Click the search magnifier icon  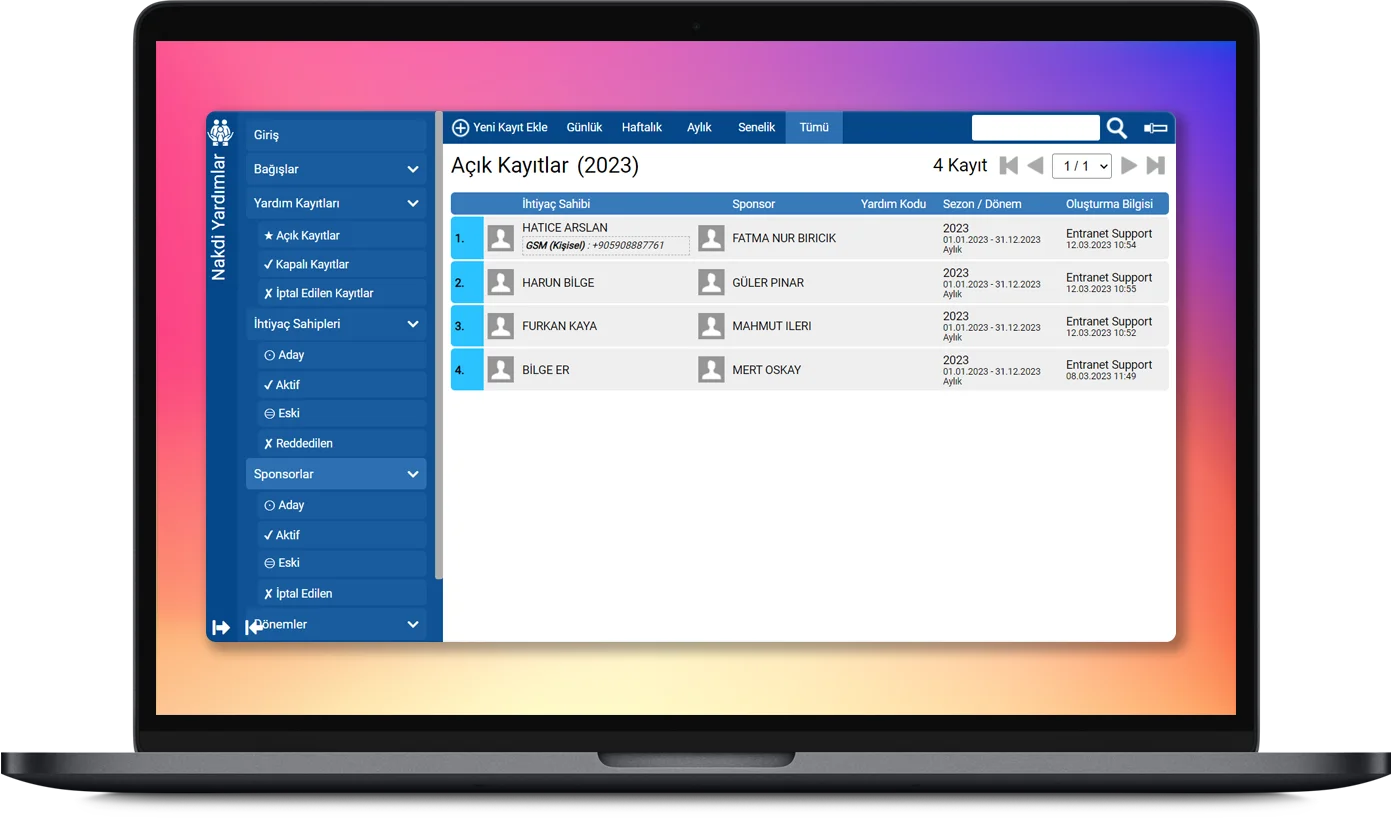[1117, 128]
